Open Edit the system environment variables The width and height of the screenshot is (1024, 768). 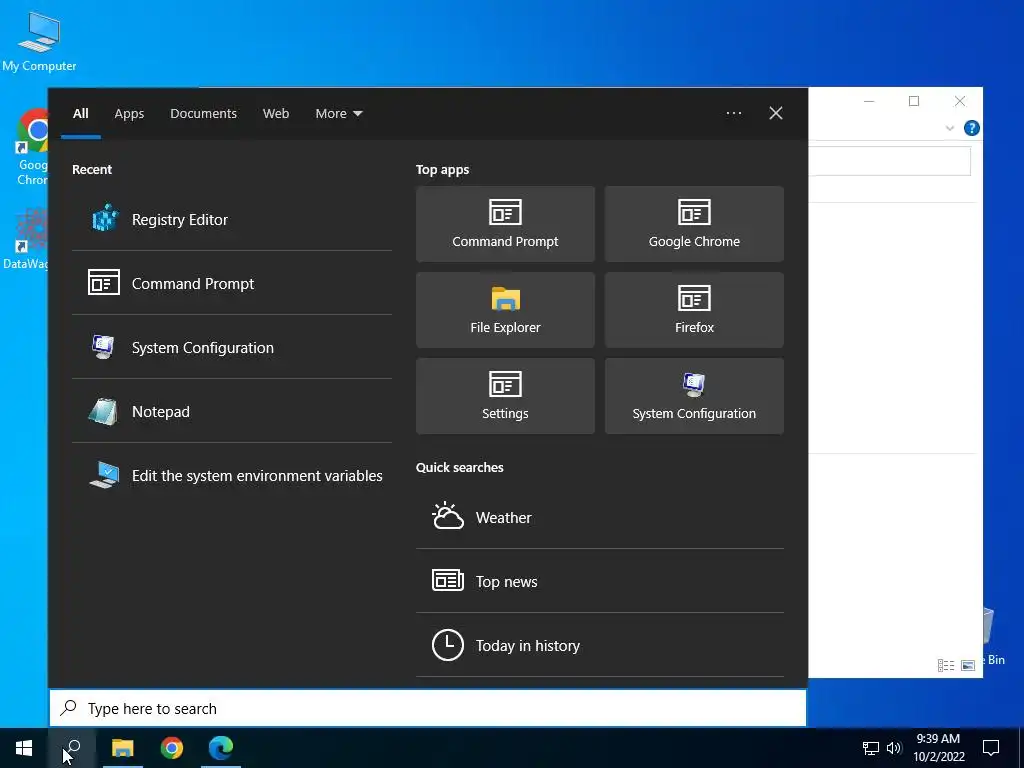(x=232, y=475)
